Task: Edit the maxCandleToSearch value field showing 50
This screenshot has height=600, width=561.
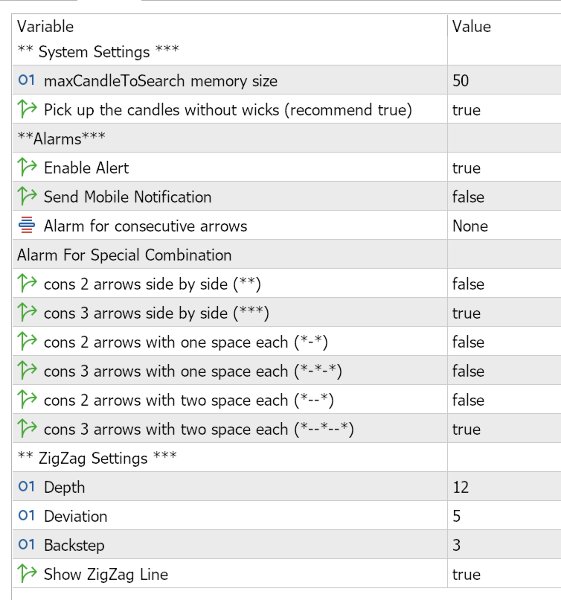Action: click(504, 80)
